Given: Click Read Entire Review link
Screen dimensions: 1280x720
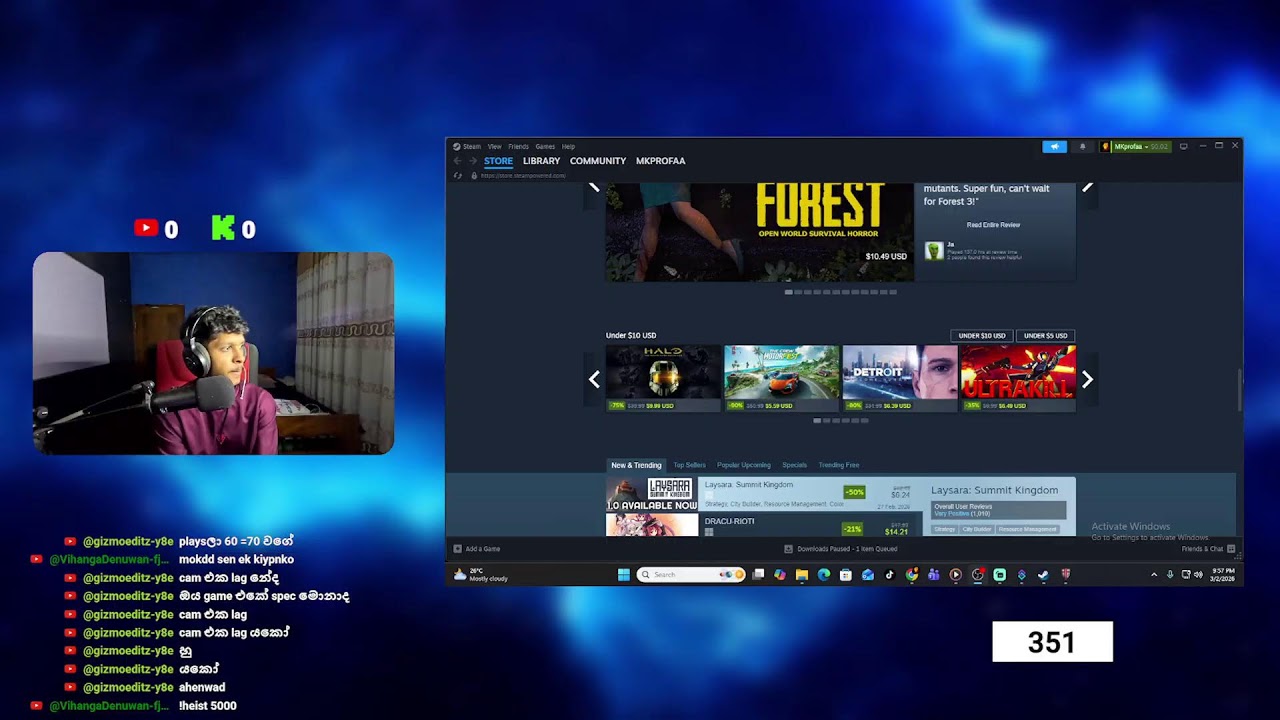Looking at the screenshot, I should pos(993,225).
